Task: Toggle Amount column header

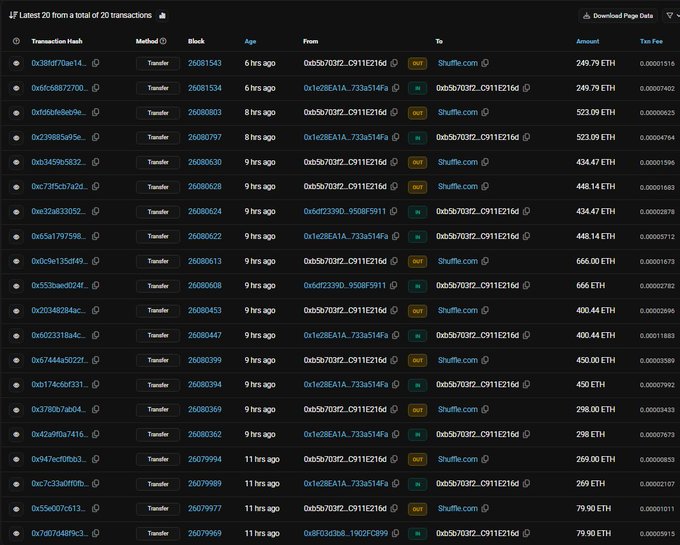Action: click(588, 42)
